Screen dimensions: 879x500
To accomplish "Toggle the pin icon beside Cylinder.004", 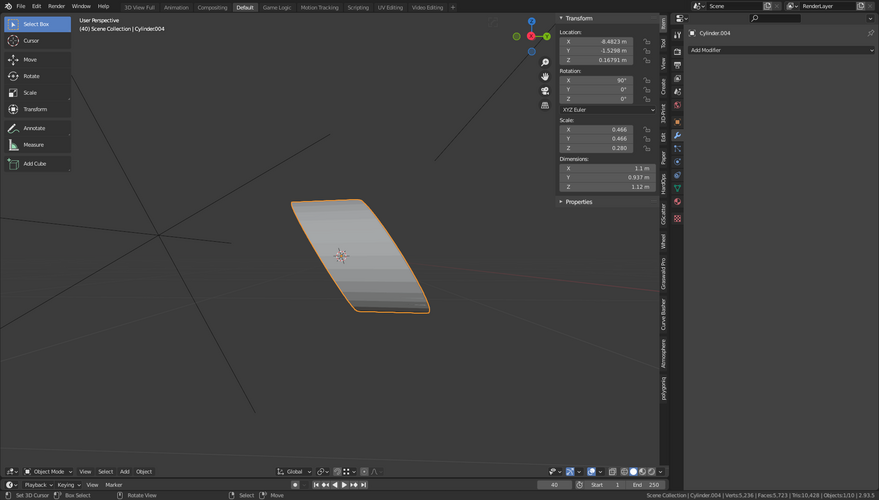I will pos(871,33).
